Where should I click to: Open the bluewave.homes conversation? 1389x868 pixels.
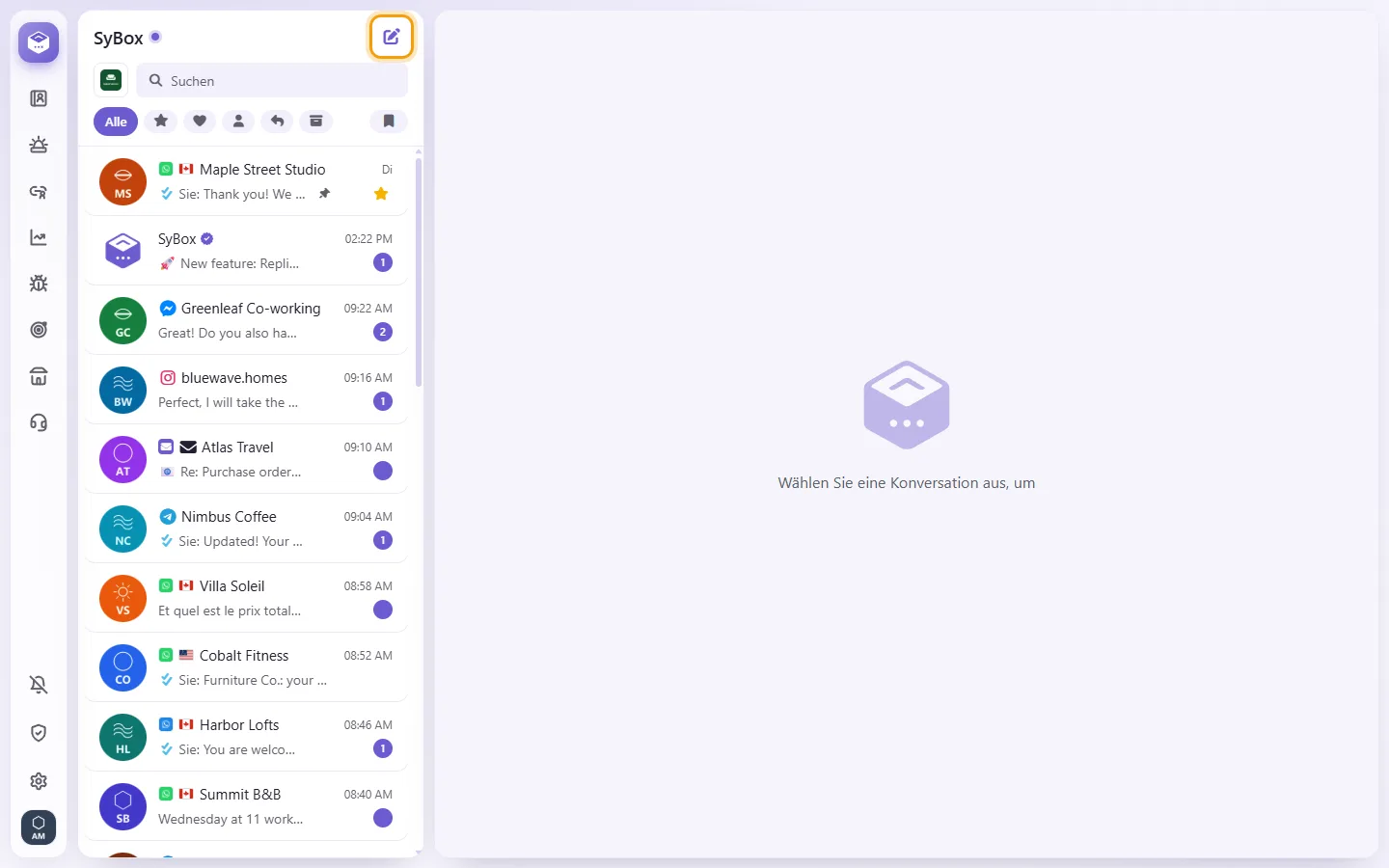tap(246, 390)
